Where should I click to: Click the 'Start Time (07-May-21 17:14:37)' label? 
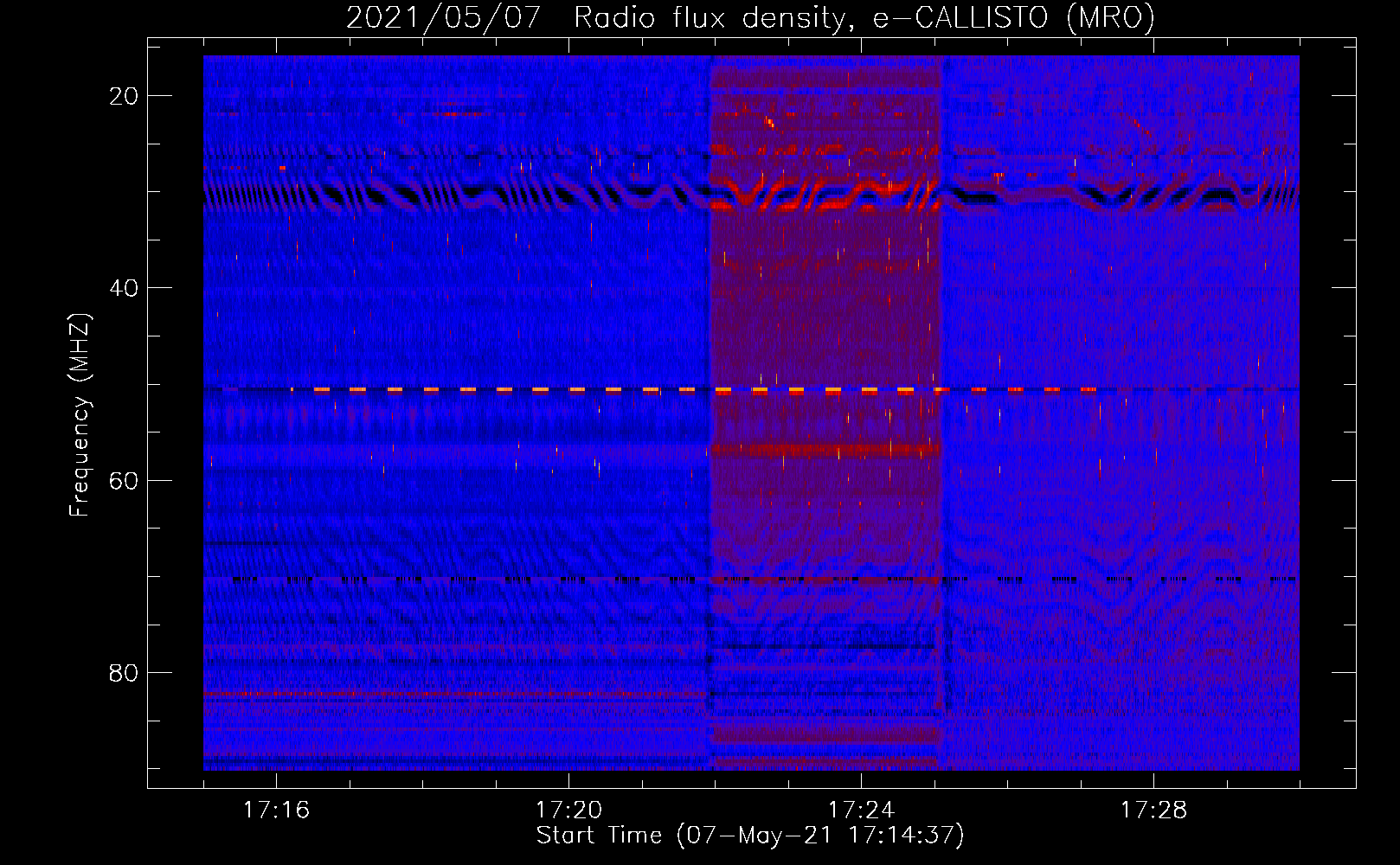[750, 836]
